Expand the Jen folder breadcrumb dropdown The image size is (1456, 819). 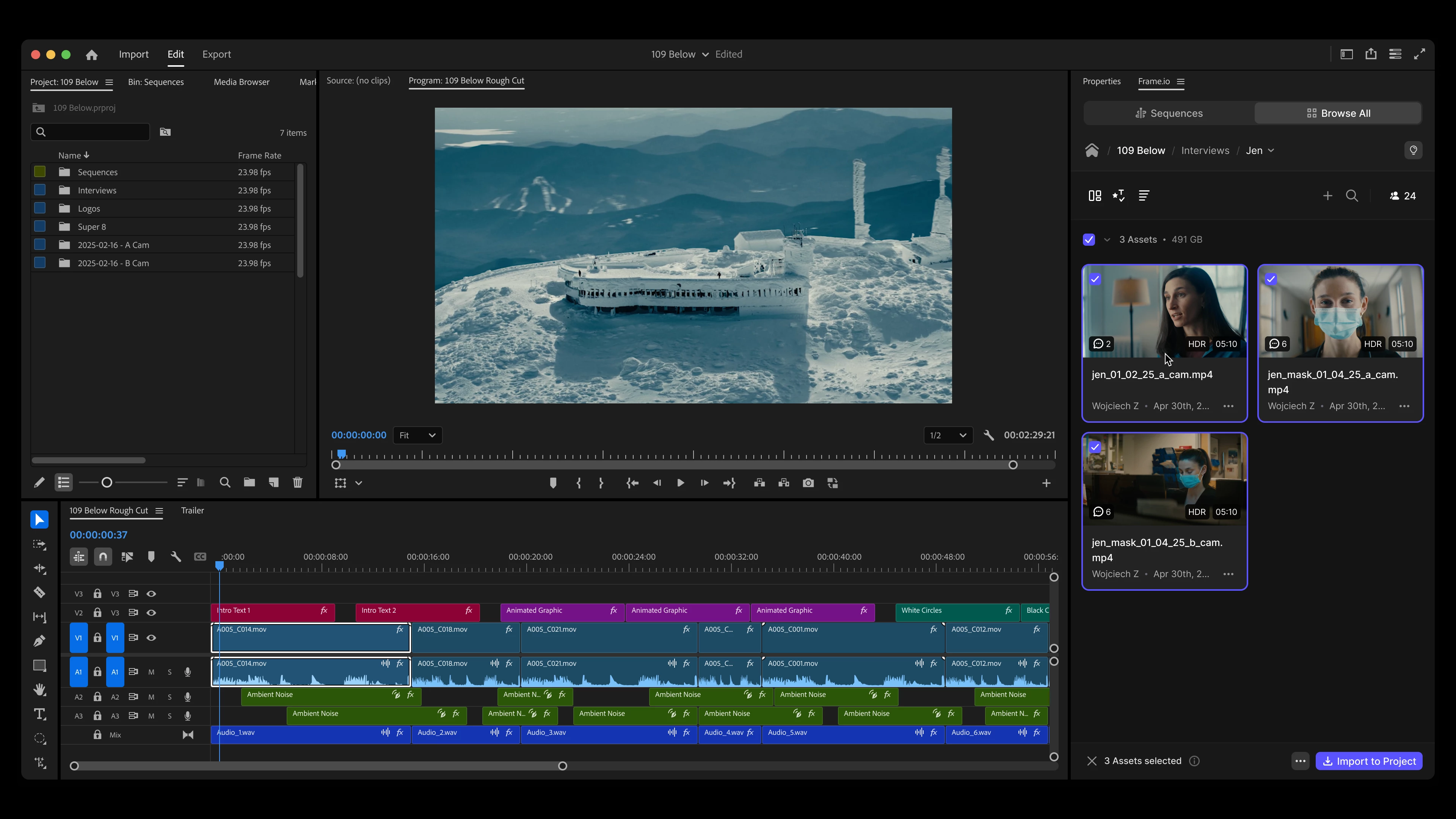click(1271, 151)
